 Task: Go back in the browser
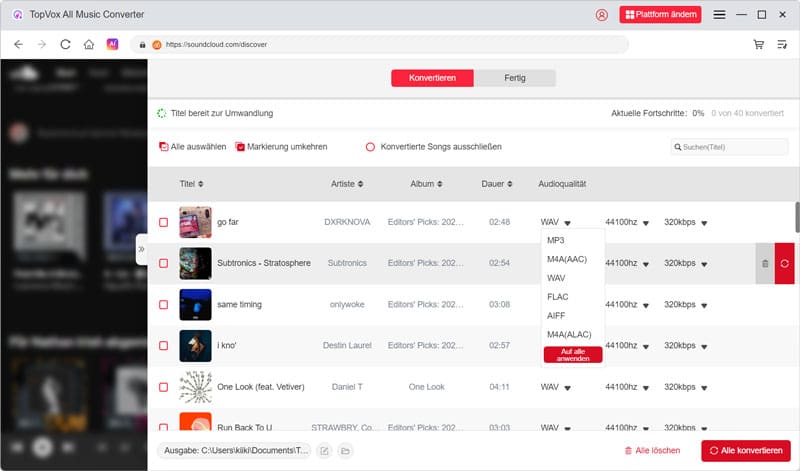coord(18,44)
